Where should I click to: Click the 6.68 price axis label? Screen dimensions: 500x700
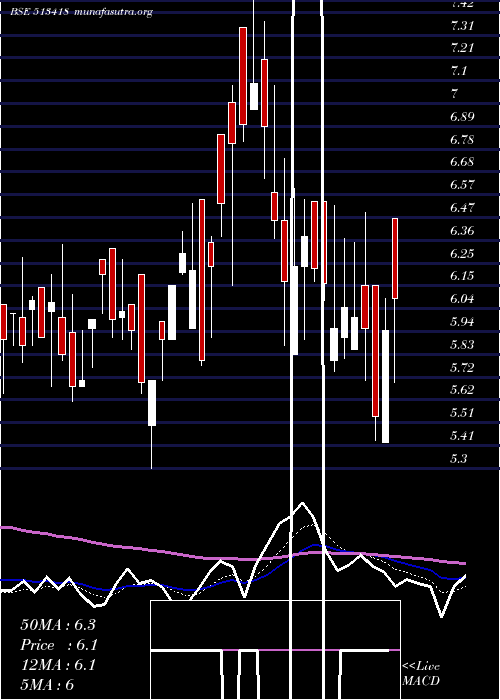click(462, 162)
